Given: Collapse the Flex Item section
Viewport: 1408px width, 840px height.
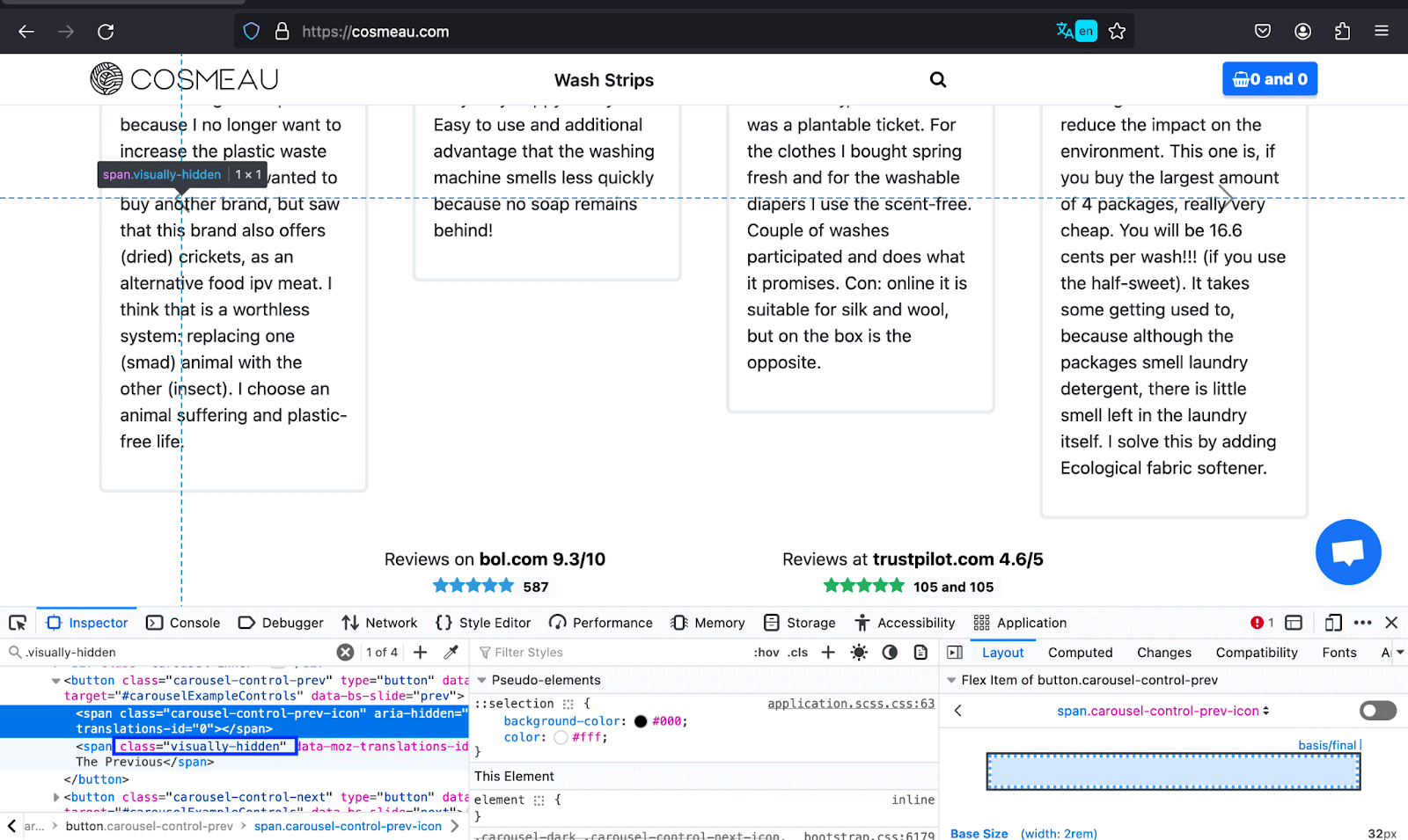Looking at the screenshot, I should click(x=951, y=680).
